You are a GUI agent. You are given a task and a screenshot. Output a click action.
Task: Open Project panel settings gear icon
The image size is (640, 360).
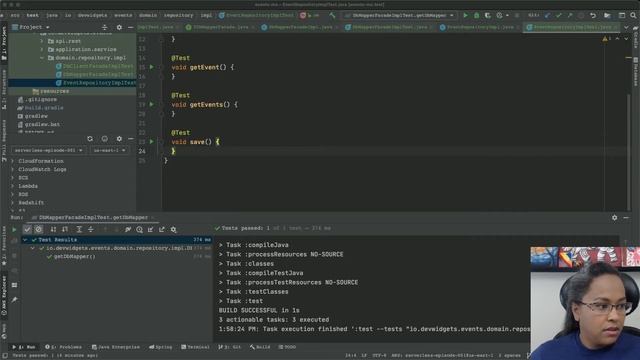pyautogui.click(x=119, y=27)
